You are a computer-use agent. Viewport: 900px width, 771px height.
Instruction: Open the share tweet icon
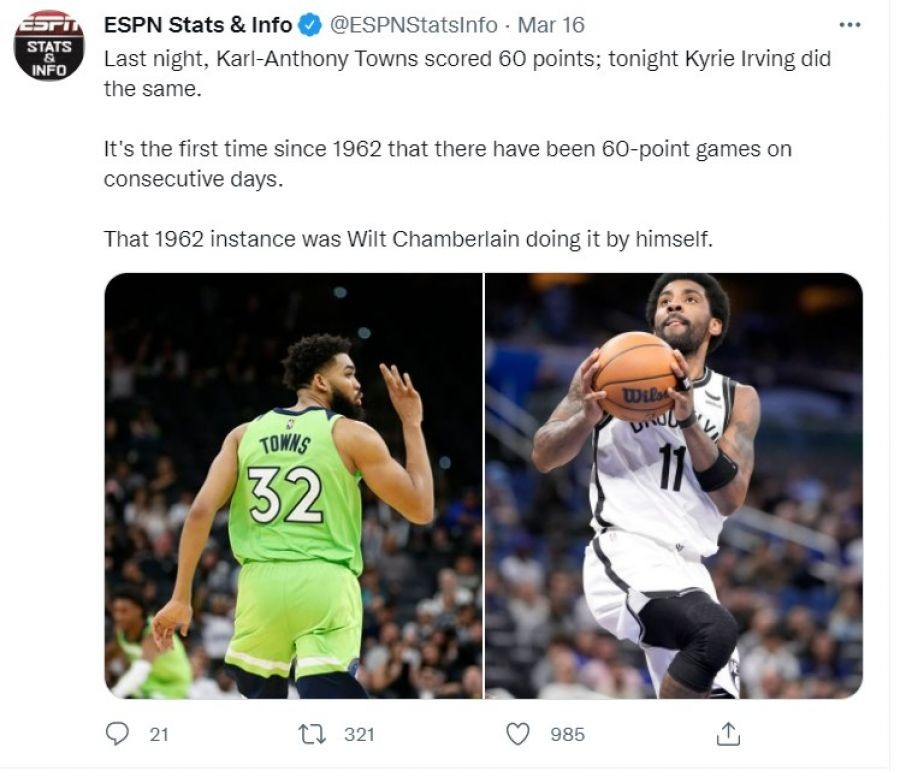click(x=728, y=734)
